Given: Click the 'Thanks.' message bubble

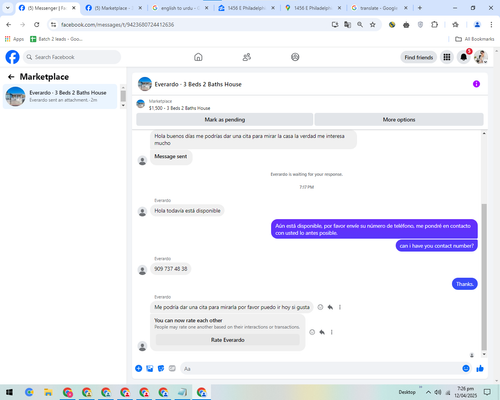Looking at the screenshot, I should coord(465,284).
